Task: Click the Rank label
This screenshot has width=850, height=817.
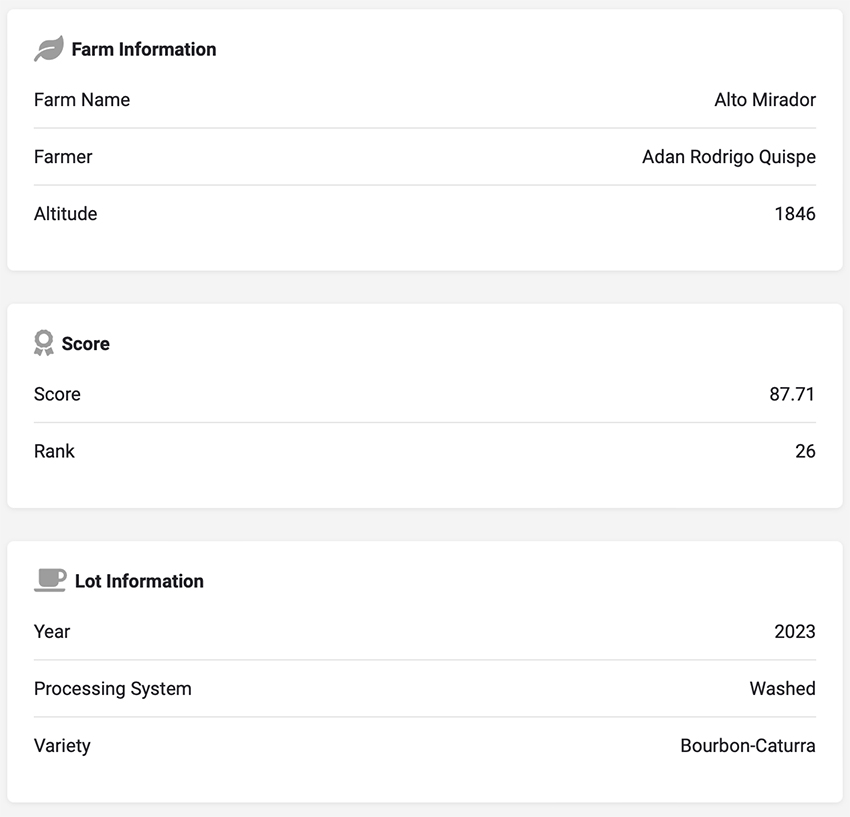Action: click(x=54, y=451)
